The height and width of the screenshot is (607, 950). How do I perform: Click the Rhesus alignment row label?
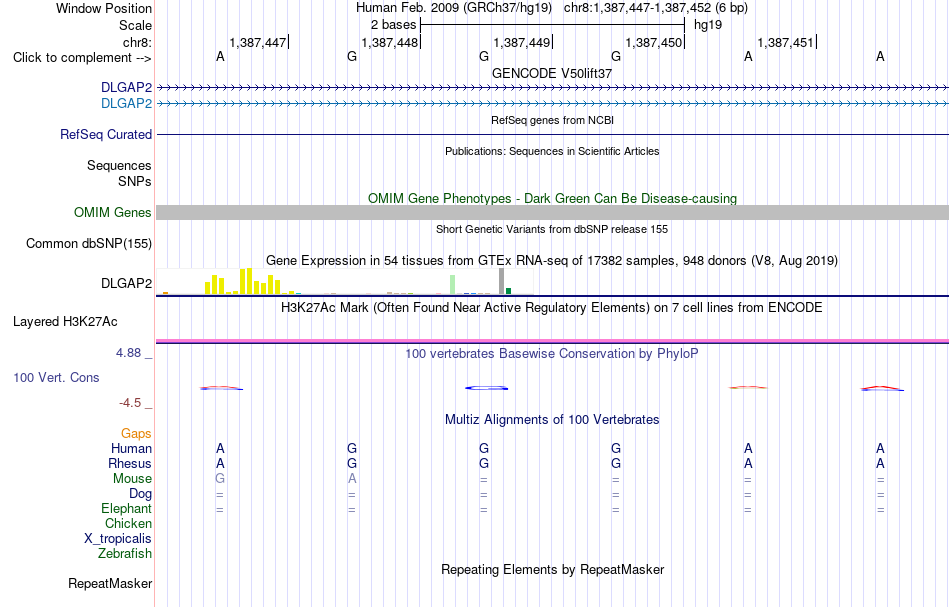pos(130,463)
